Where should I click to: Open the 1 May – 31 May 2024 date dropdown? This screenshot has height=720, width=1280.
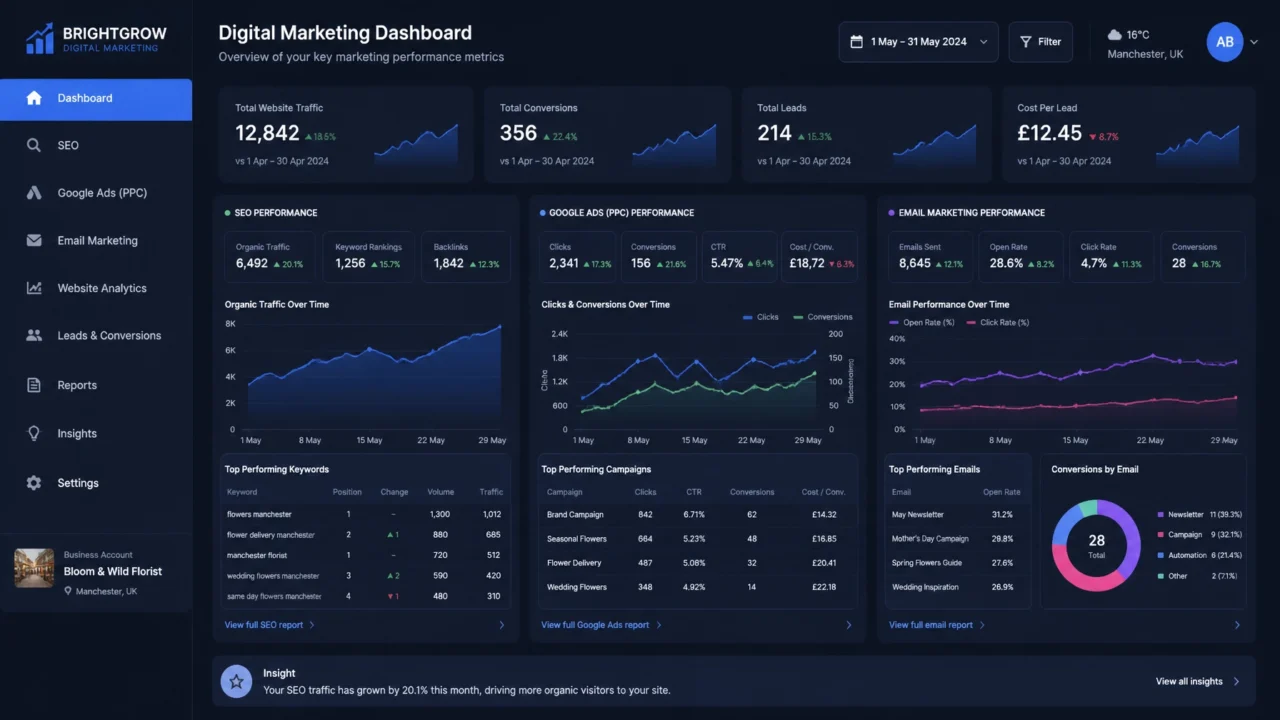(x=918, y=42)
